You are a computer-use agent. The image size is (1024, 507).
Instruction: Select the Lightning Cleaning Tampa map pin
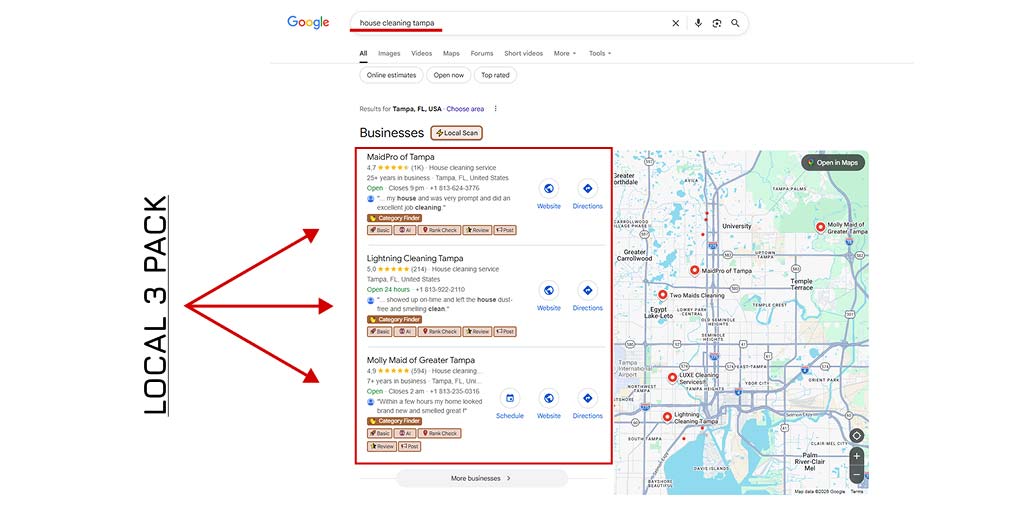(x=667, y=417)
